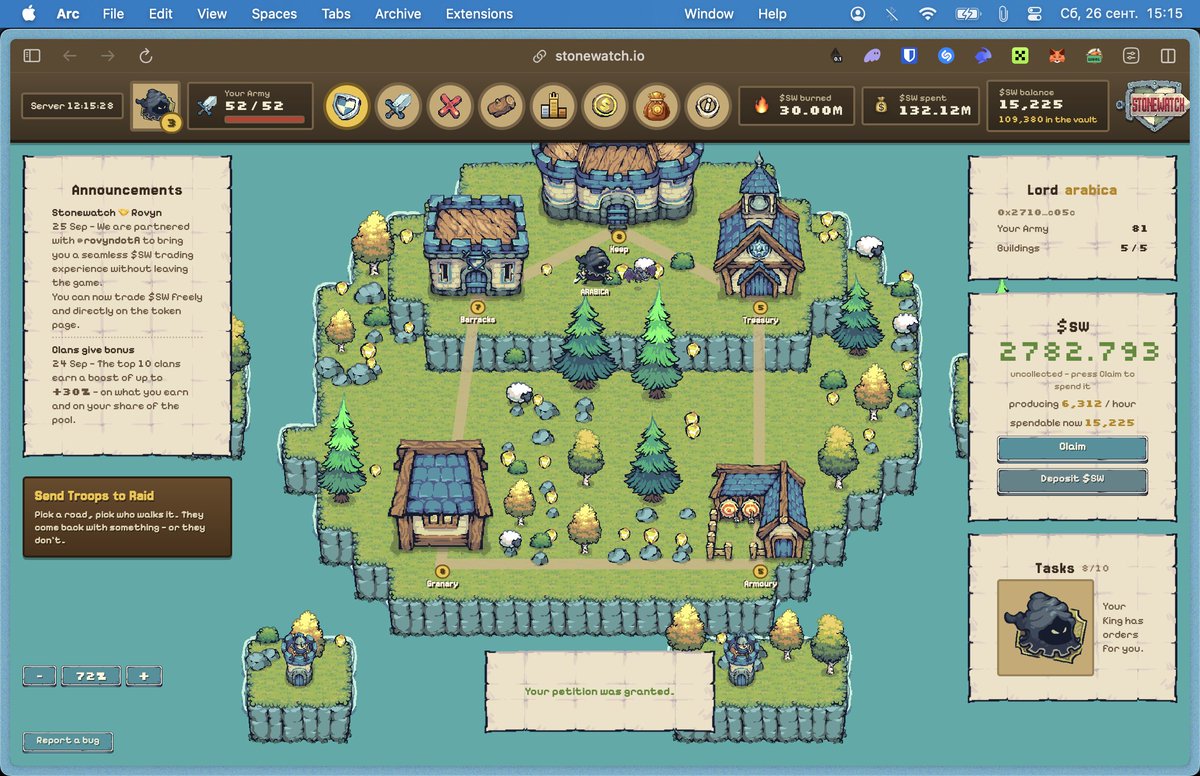Go forward in browser history

[x=107, y=56]
